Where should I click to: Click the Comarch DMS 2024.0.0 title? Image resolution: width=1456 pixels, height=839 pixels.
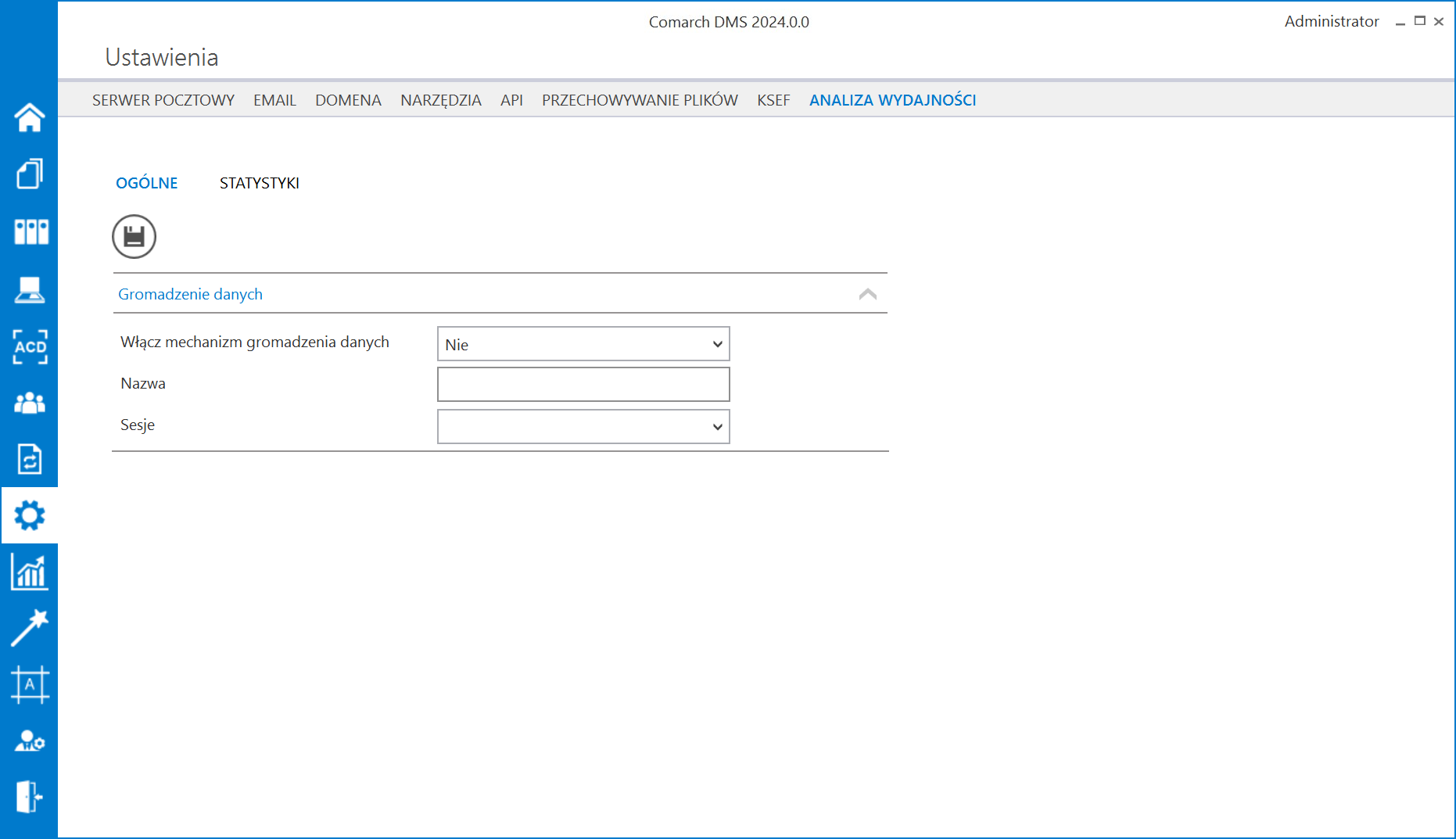coord(729,22)
